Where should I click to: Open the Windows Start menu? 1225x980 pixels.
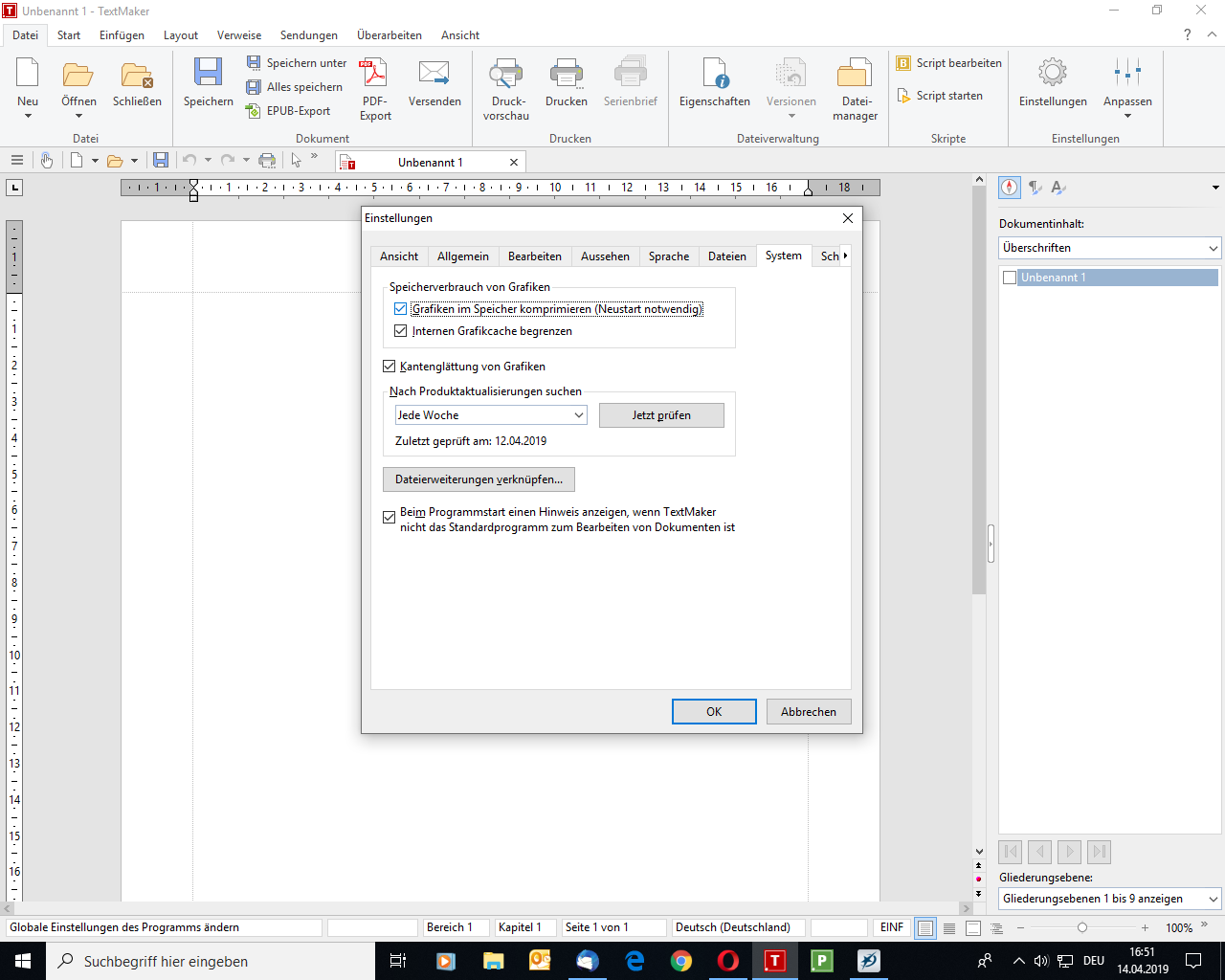[x=23, y=961]
